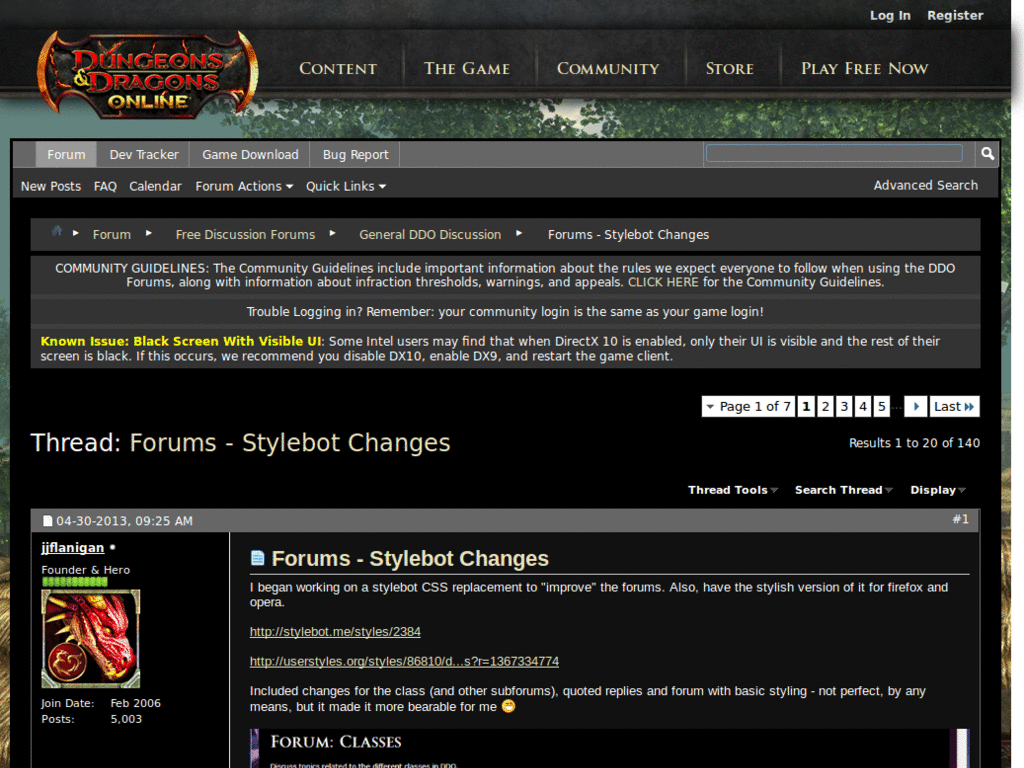Viewport: 1024px width, 768px height.
Task: Open The Game menu
Action: [467, 69]
